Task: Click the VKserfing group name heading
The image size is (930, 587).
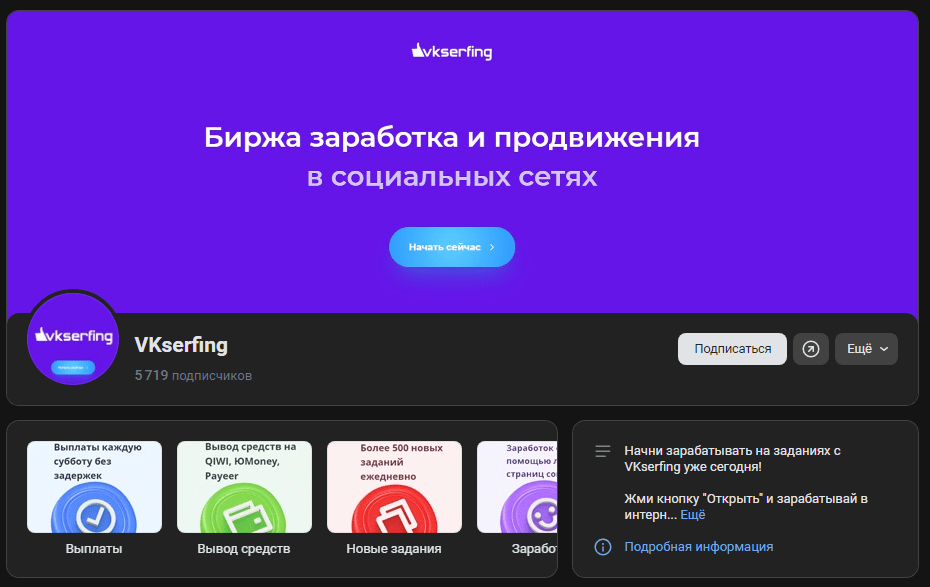Action: (x=181, y=345)
